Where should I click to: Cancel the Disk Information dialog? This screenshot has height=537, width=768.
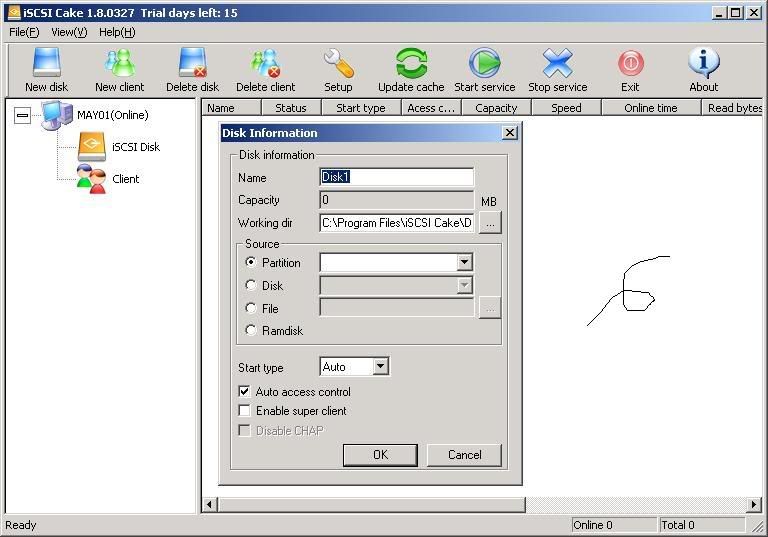[464, 455]
